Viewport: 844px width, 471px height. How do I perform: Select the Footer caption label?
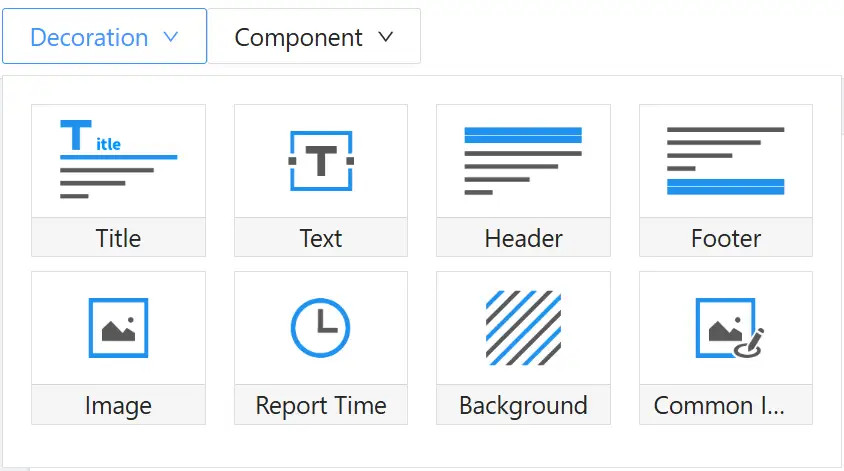[725, 239]
